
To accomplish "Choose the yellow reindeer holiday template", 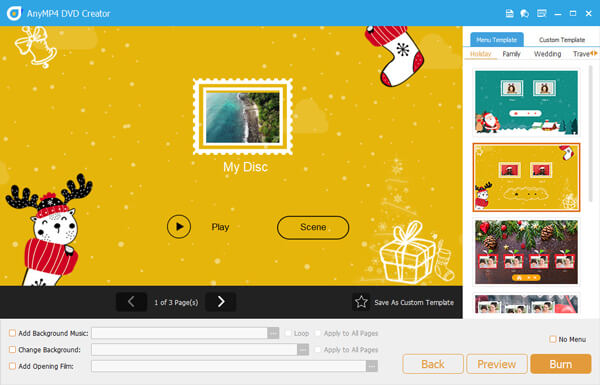I will pyautogui.click(x=527, y=177).
